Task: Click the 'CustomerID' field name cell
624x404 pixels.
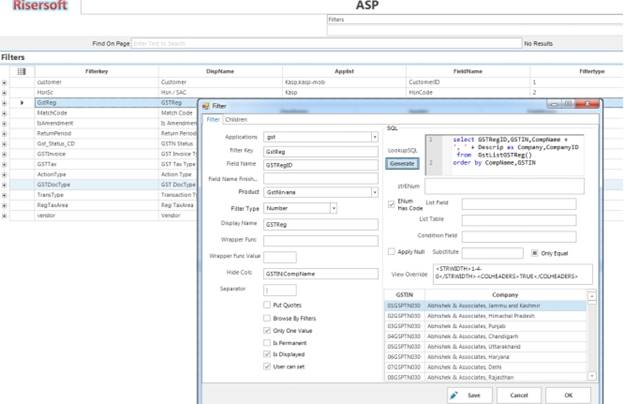Action: pyautogui.click(x=468, y=82)
